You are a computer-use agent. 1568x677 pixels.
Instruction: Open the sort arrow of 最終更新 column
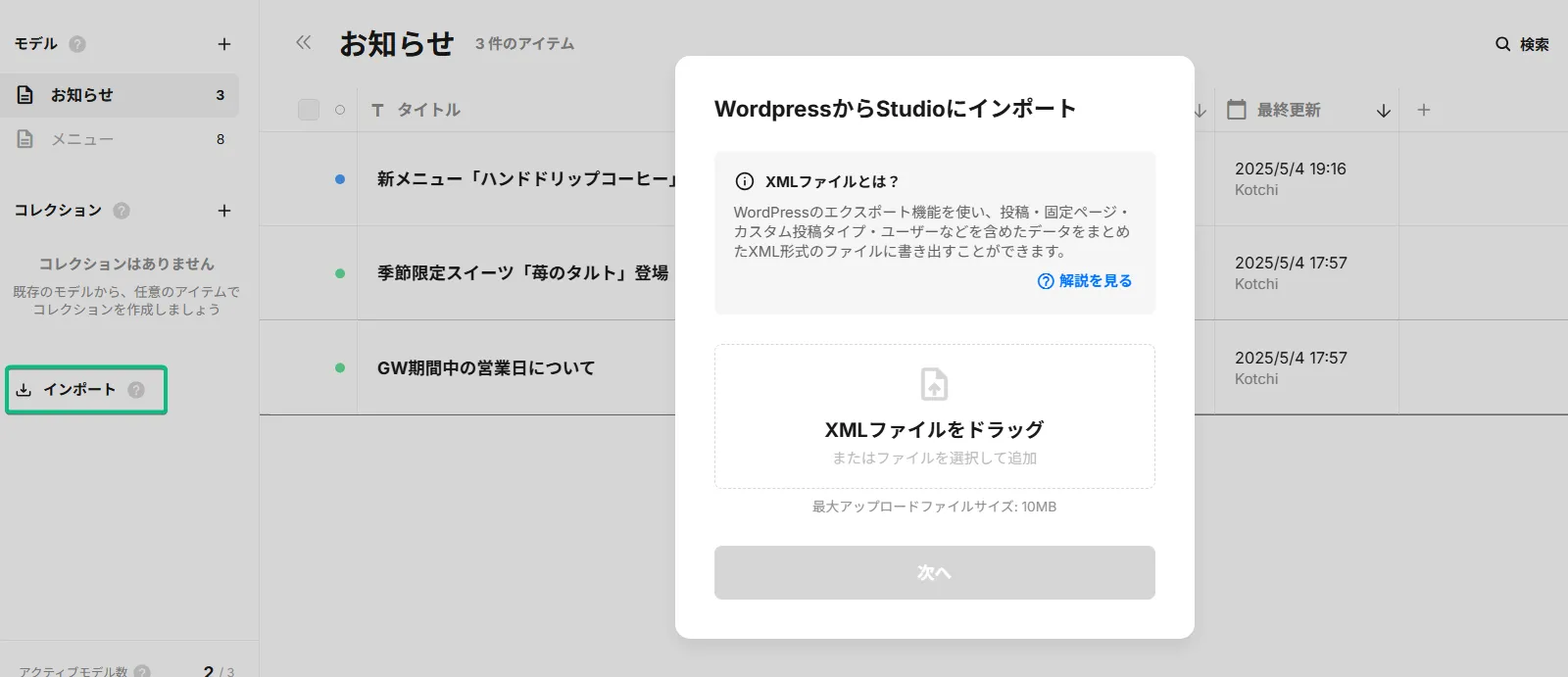(1384, 111)
